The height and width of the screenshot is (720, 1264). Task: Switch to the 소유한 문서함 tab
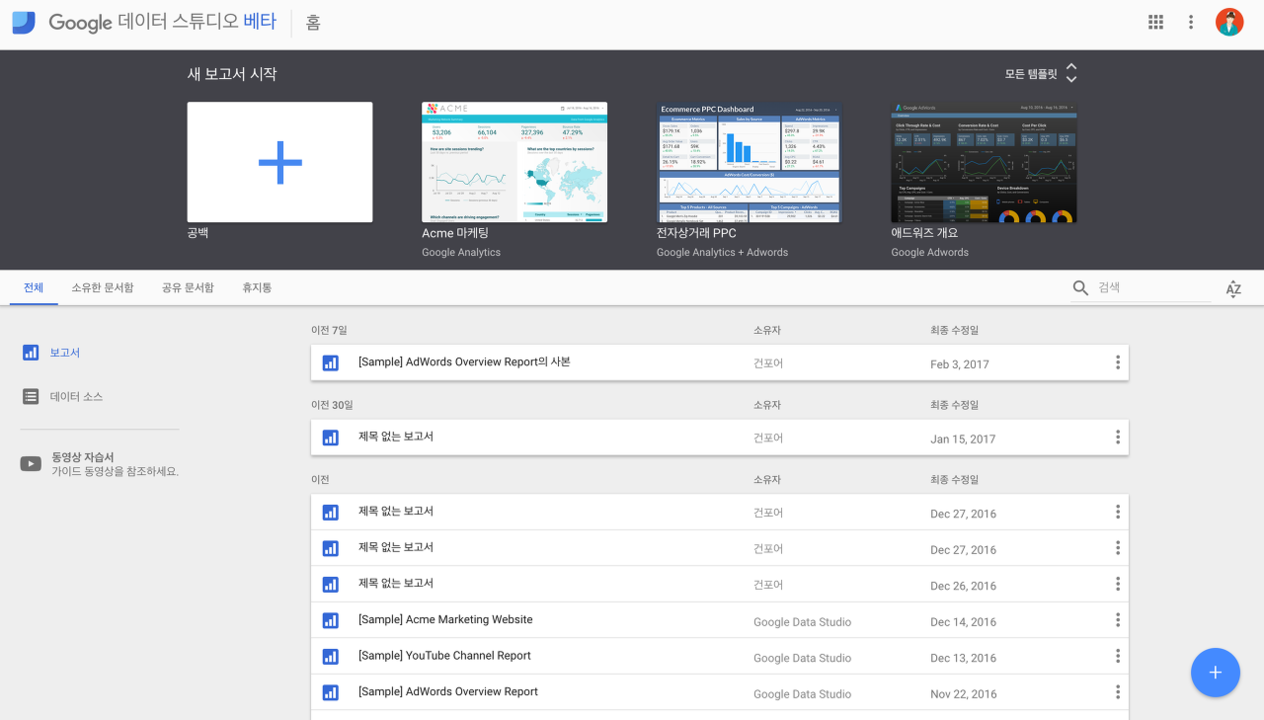102,288
